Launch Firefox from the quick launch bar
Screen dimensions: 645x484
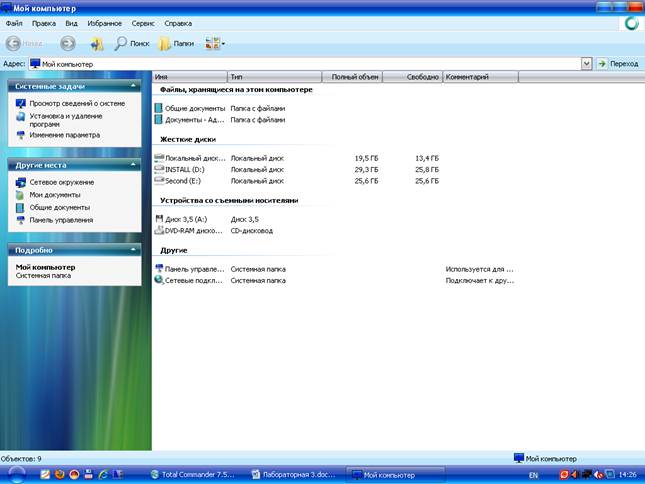(x=60, y=474)
